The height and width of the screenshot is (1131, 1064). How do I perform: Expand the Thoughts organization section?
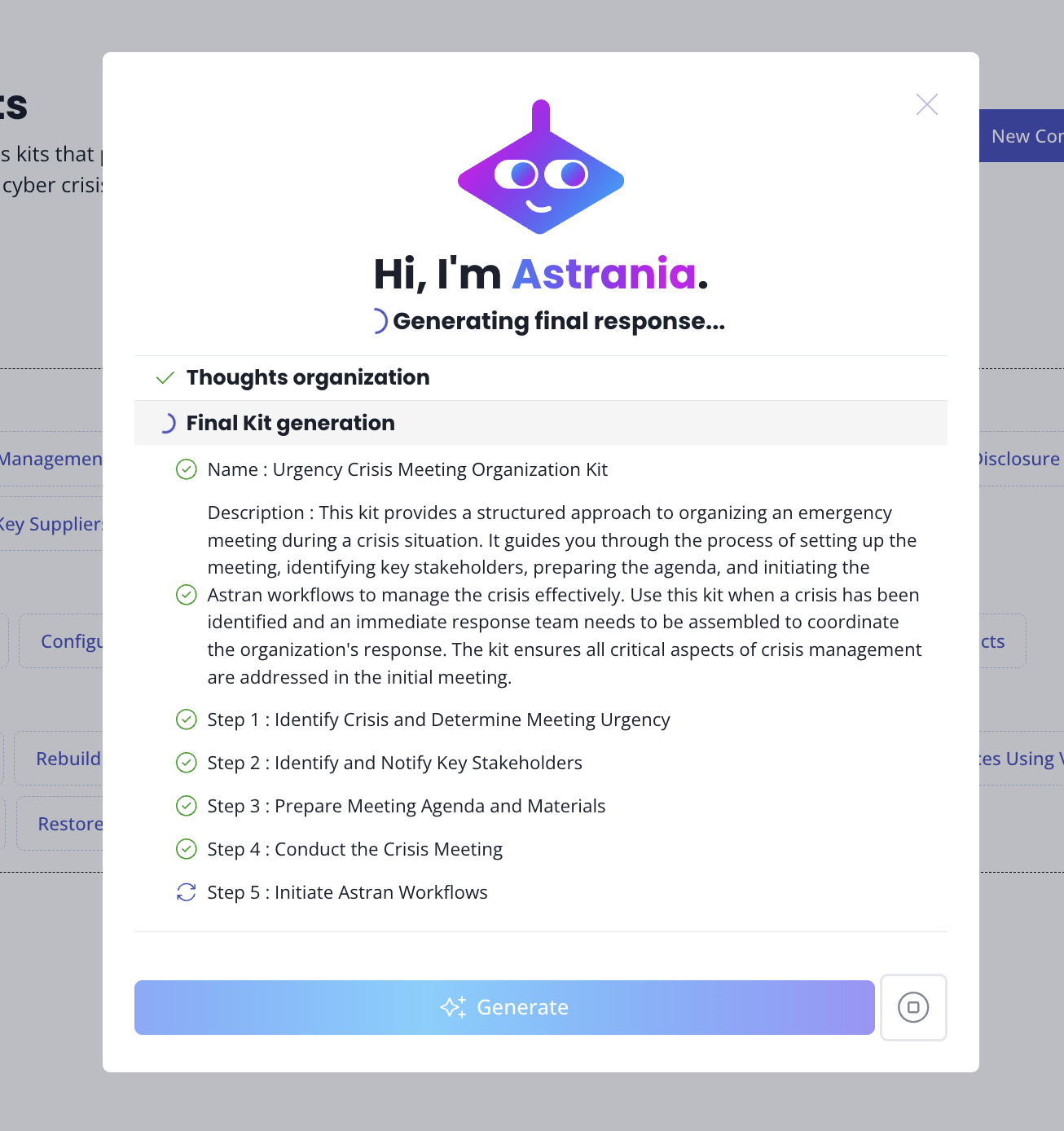[308, 378]
